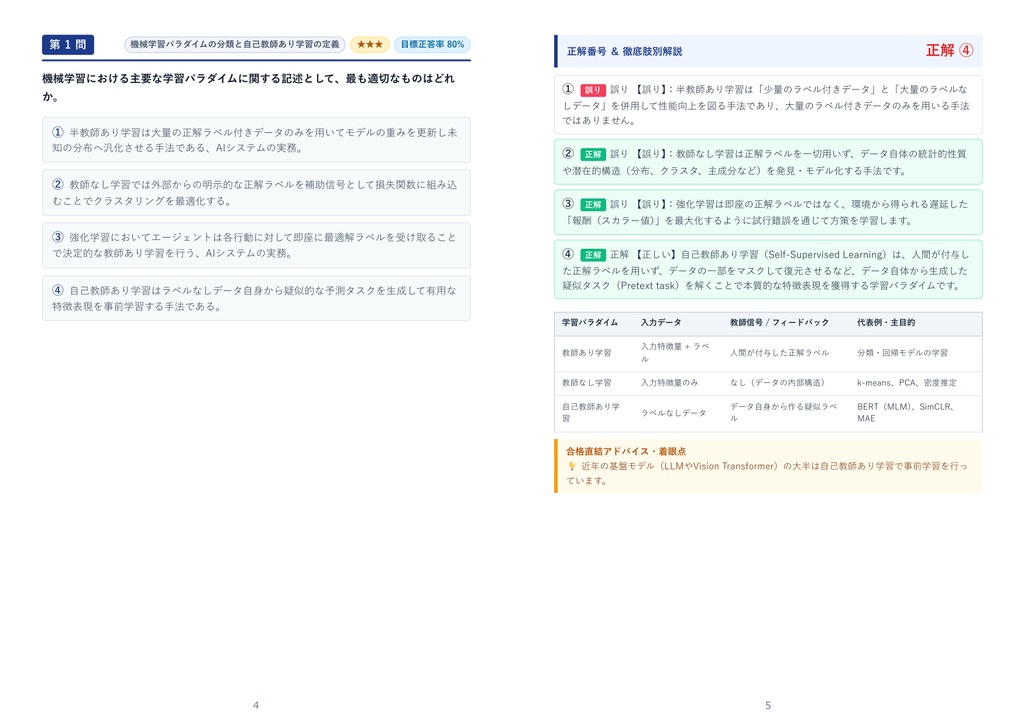The height and width of the screenshot is (727, 1024).
Task: Click the 自己教師あり学習 table row label
Action: pos(591,412)
